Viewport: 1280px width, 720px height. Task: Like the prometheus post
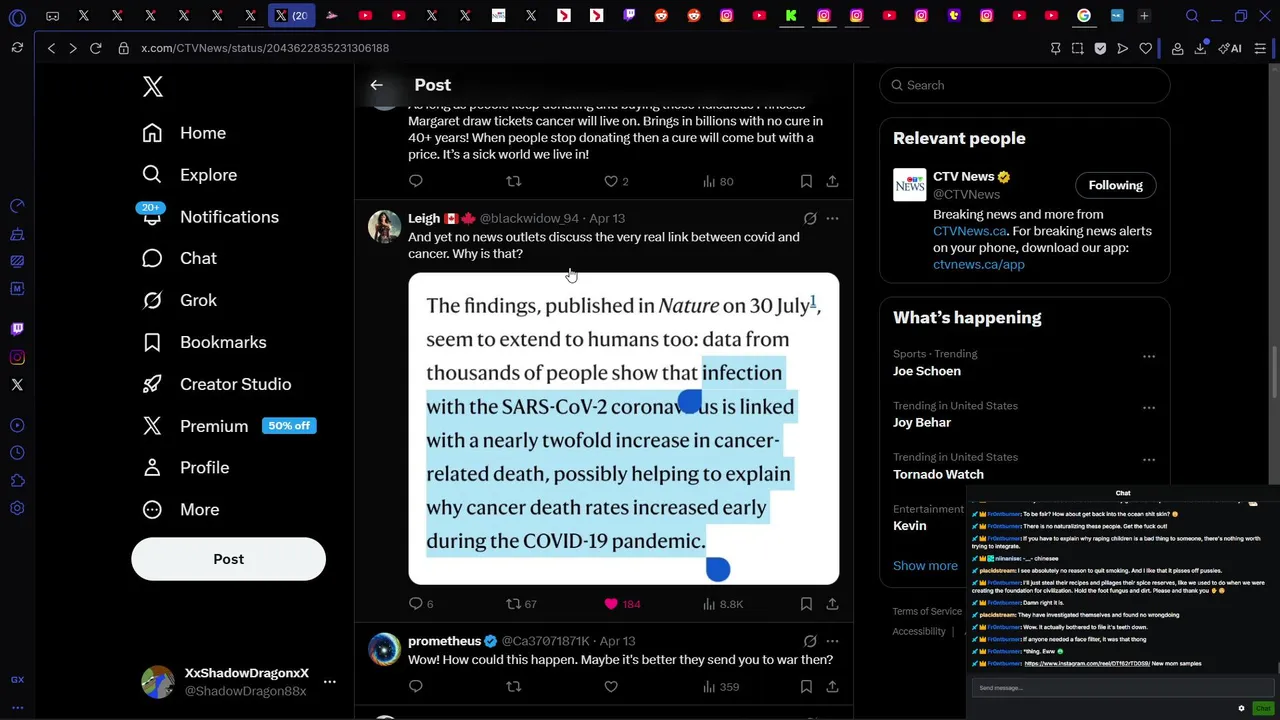coord(611,686)
